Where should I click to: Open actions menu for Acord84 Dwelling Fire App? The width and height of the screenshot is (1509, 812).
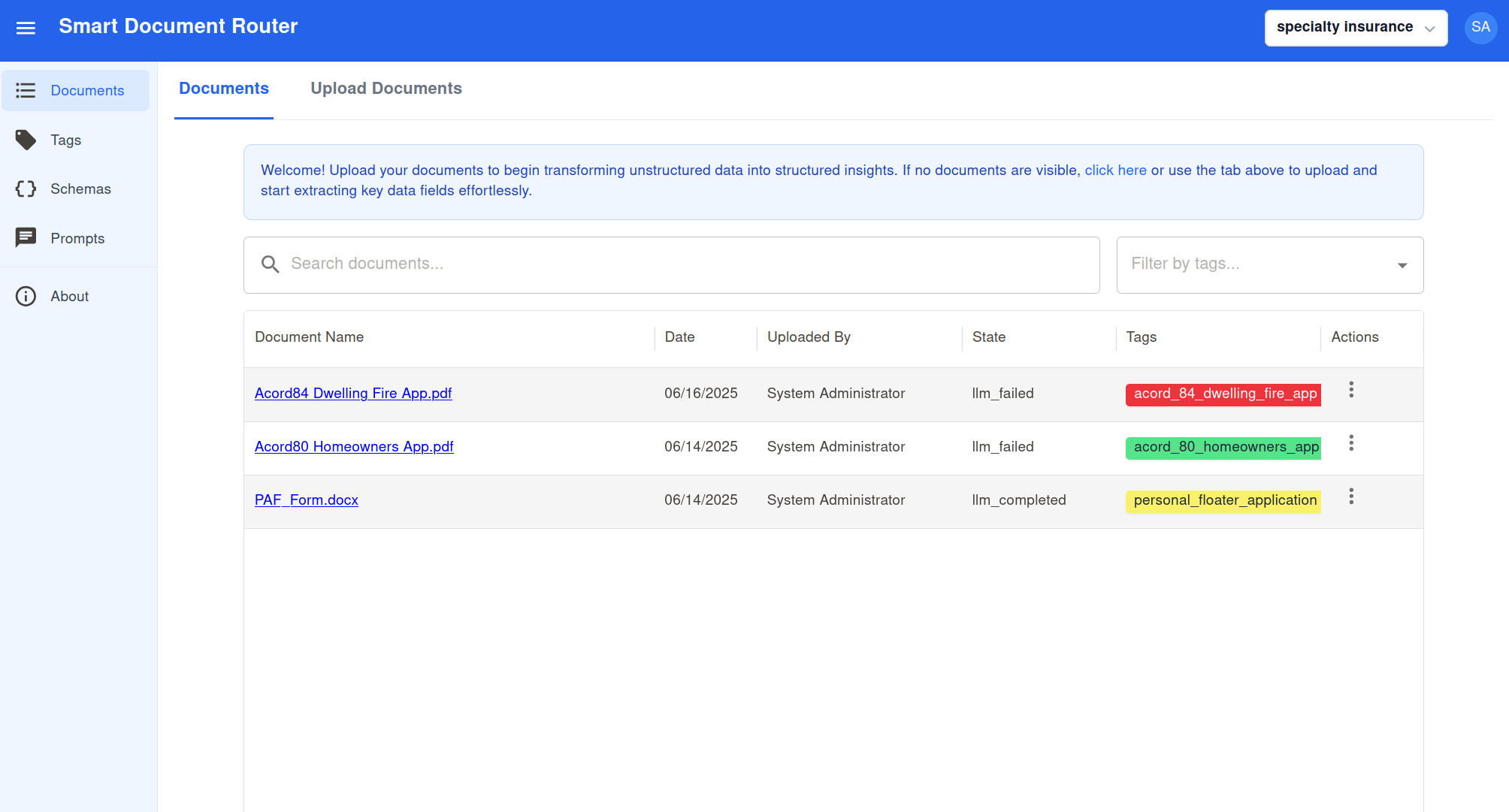pyautogui.click(x=1350, y=390)
